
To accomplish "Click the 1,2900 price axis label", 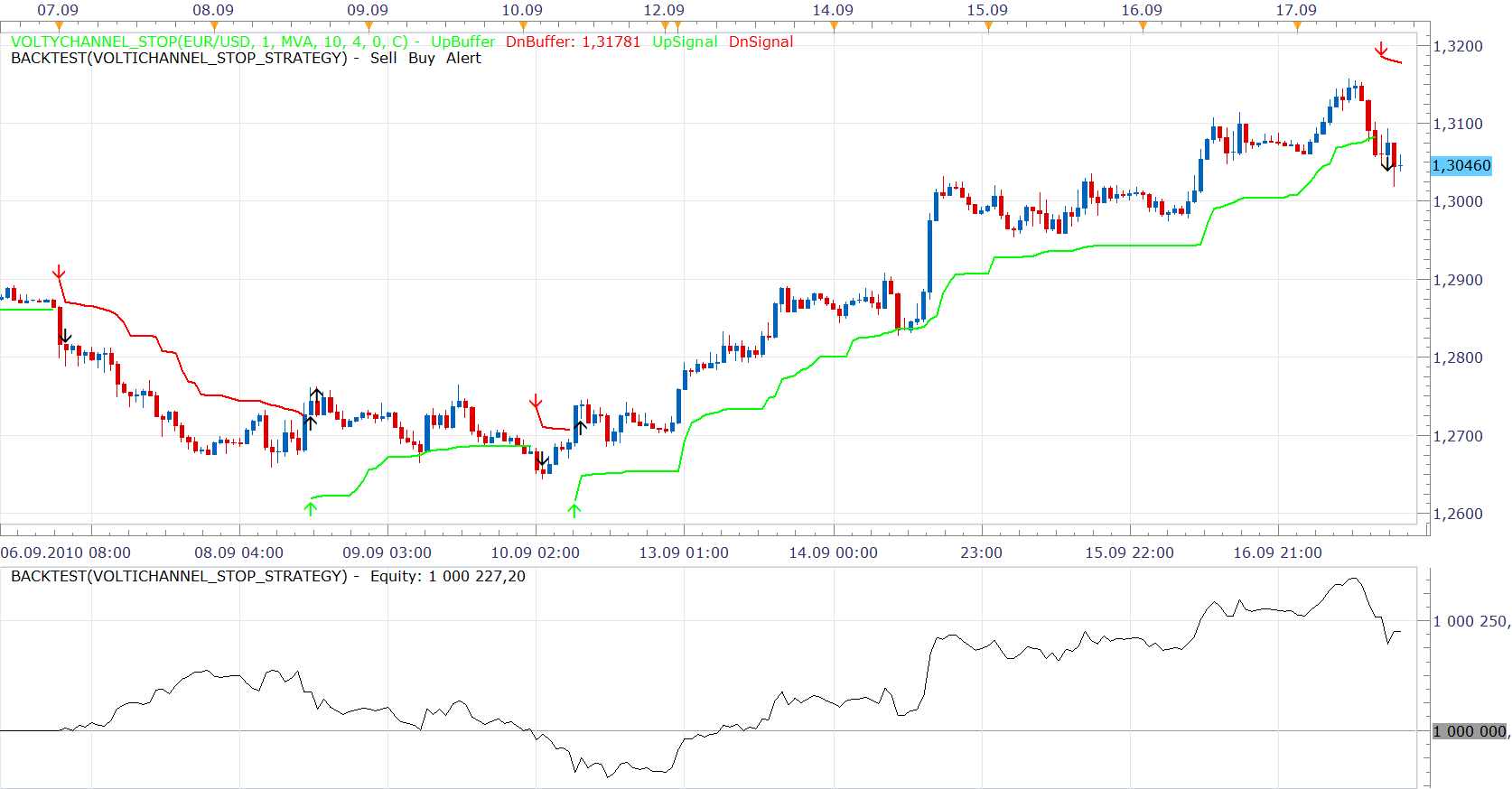I will click(1458, 280).
